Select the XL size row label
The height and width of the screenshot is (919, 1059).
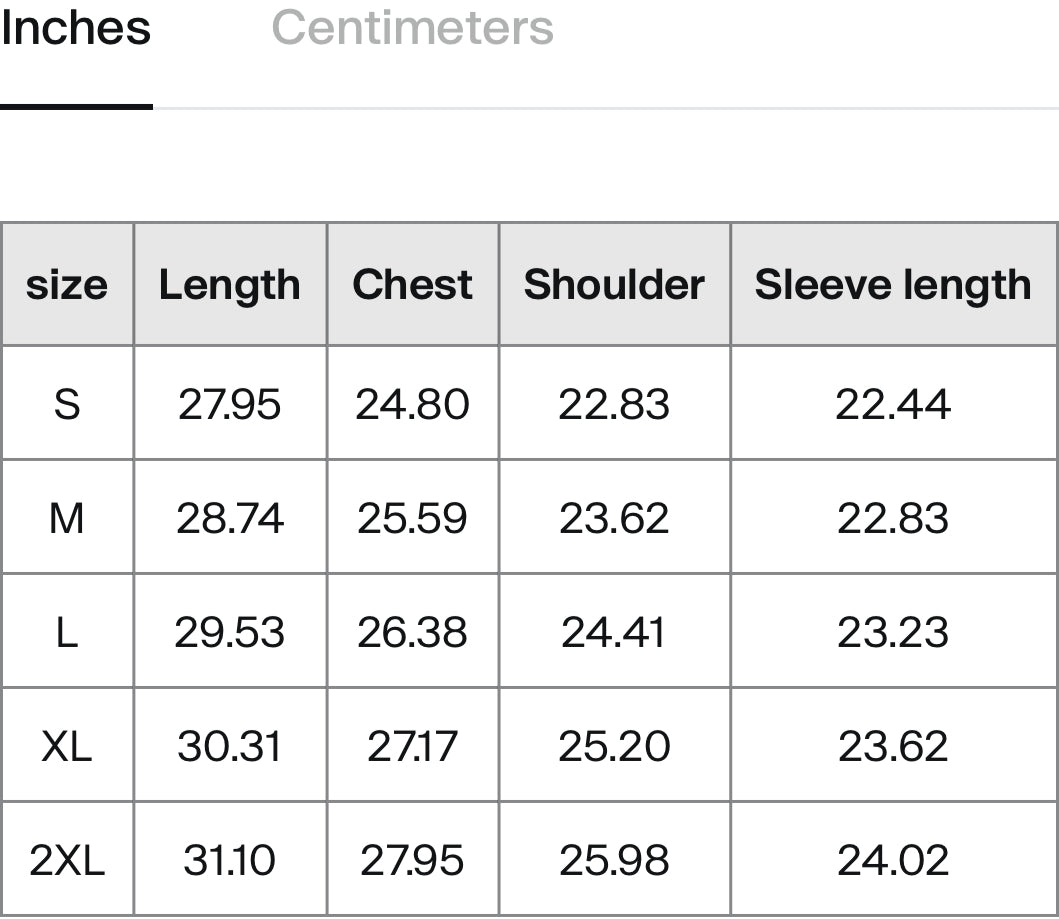tap(67, 747)
